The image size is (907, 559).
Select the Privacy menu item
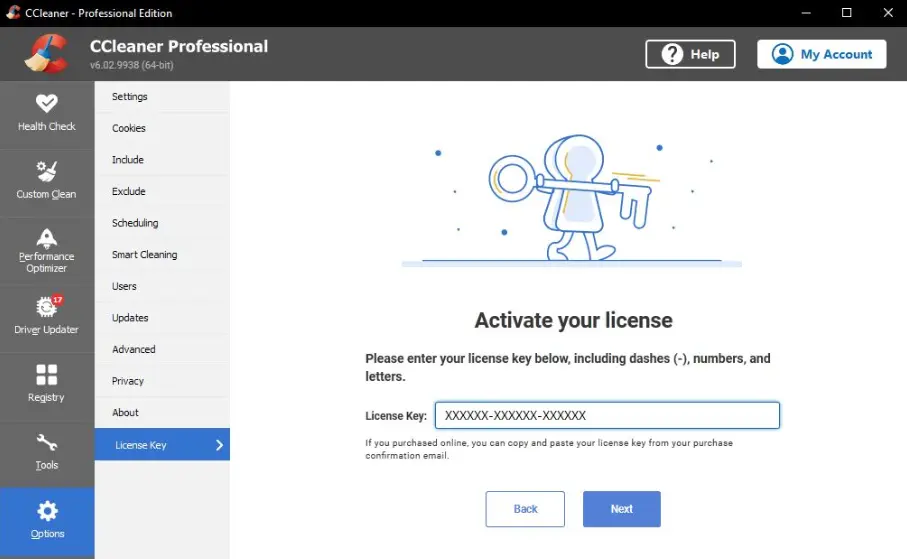coord(163,381)
